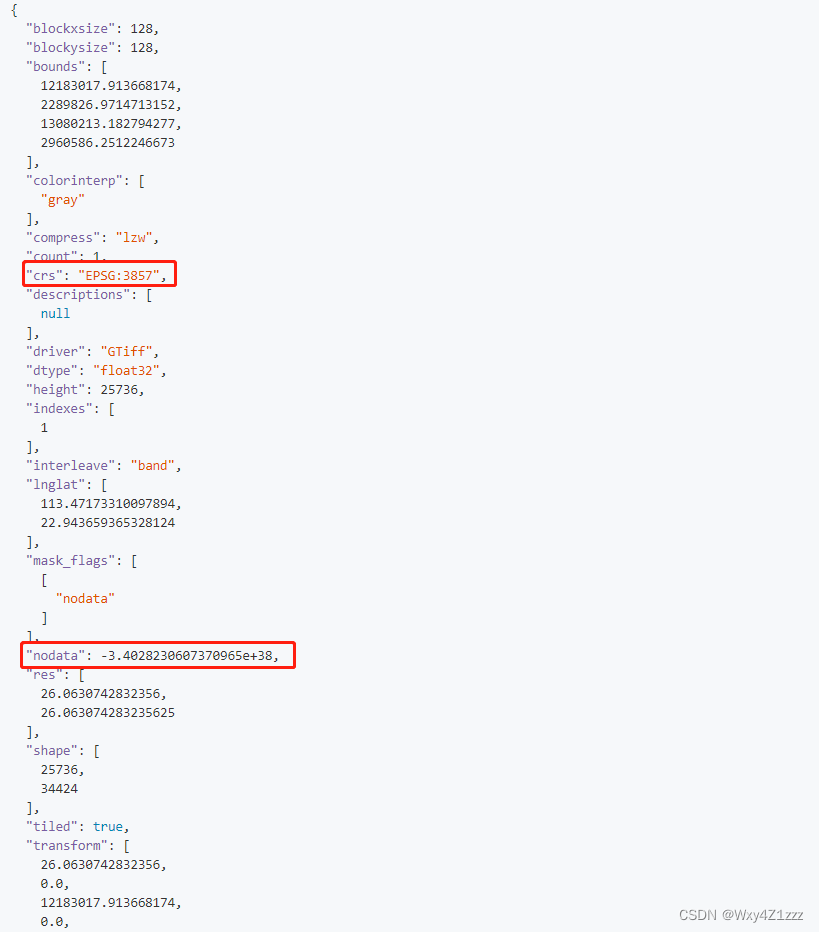Click the res key label

49,674
